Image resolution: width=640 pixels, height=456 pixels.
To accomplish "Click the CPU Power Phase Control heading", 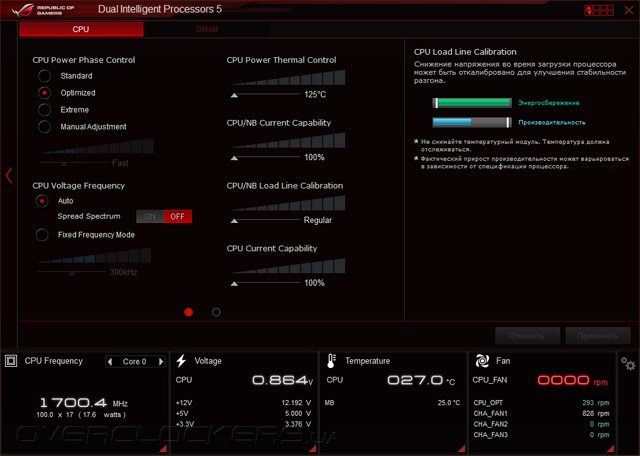I will tap(84, 60).
